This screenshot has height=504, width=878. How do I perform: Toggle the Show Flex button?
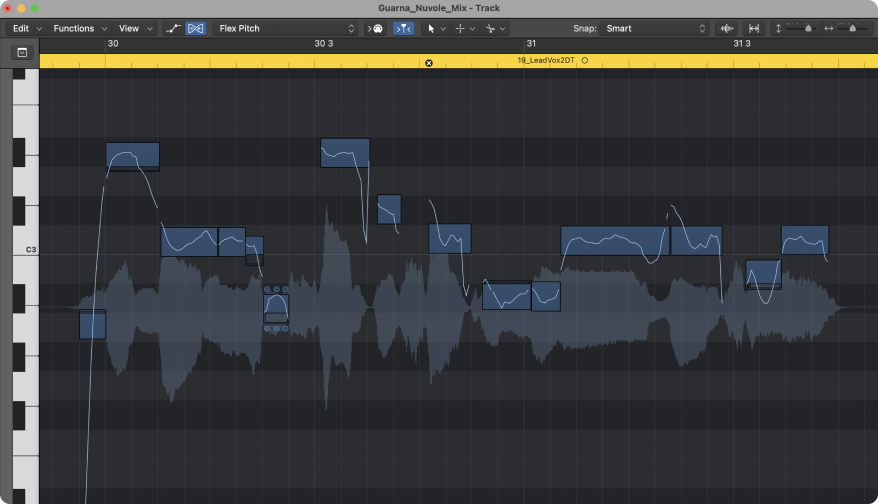click(195, 29)
